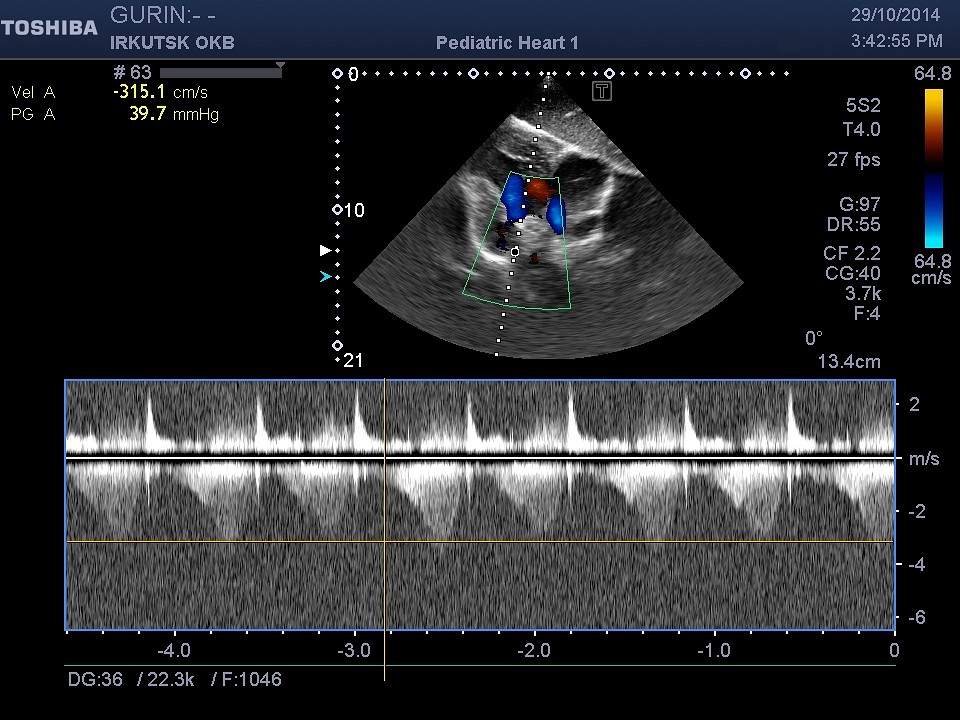The height and width of the screenshot is (720, 960).
Task: Click the Vel A measurement value -315.1
Action: pos(142,92)
